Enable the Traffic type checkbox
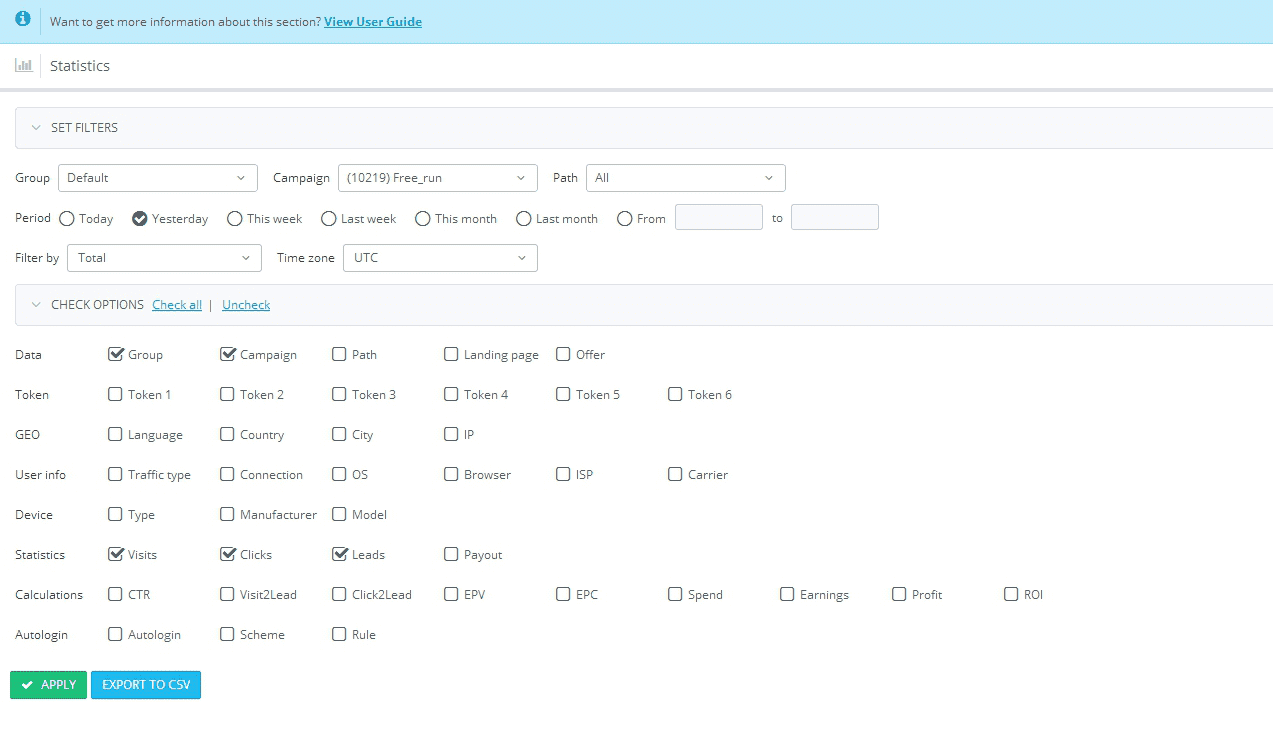Viewport: 1273px width, 734px height. pyautogui.click(x=115, y=474)
